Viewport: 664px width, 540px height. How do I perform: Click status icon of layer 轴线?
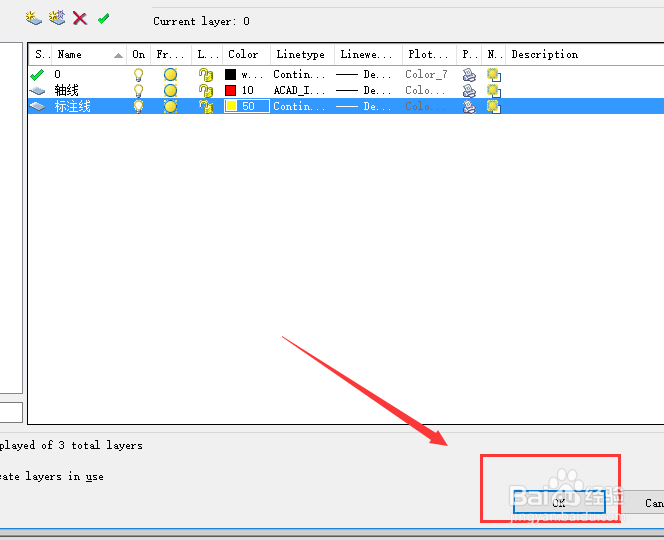click(37, 91)
